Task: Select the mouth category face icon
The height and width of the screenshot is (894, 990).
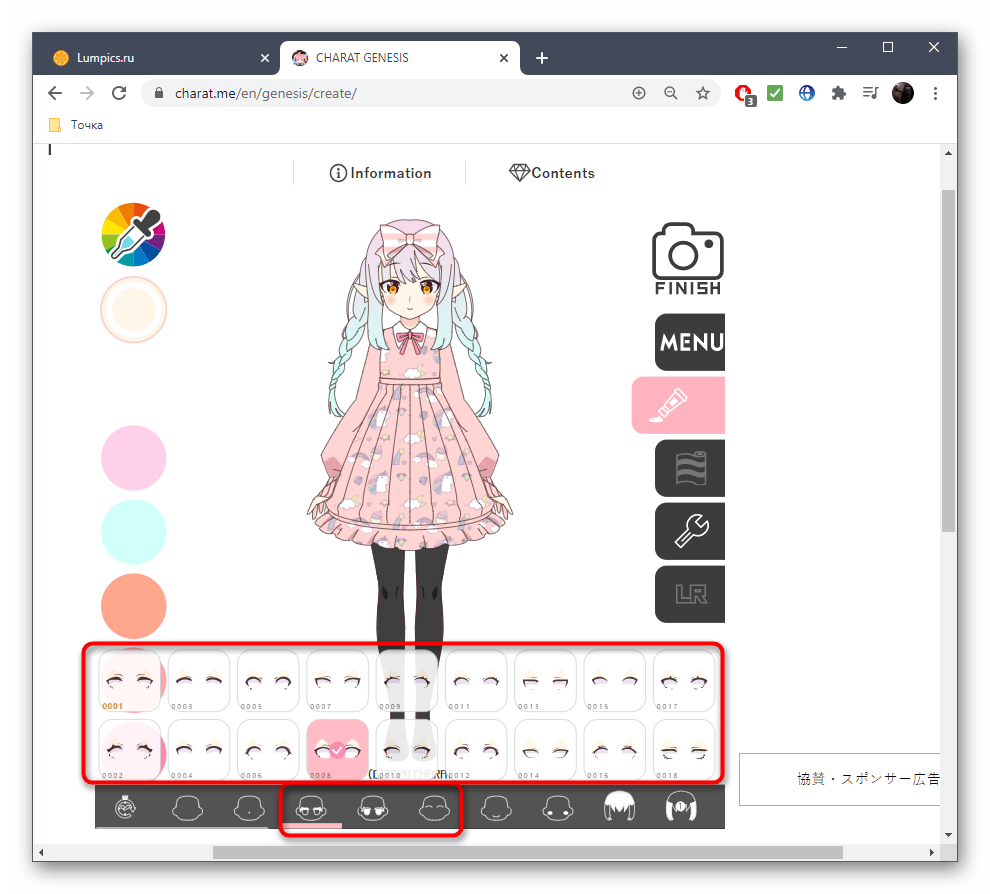Action: pyautogui.click(x=495, y=807)
